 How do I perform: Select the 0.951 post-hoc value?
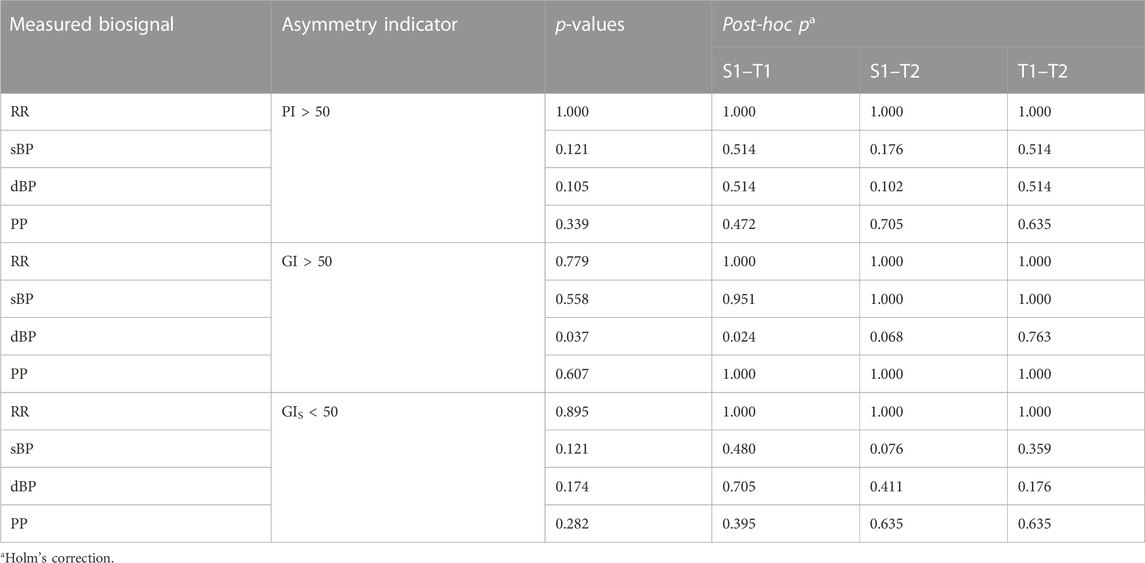[x=785, y=299]
